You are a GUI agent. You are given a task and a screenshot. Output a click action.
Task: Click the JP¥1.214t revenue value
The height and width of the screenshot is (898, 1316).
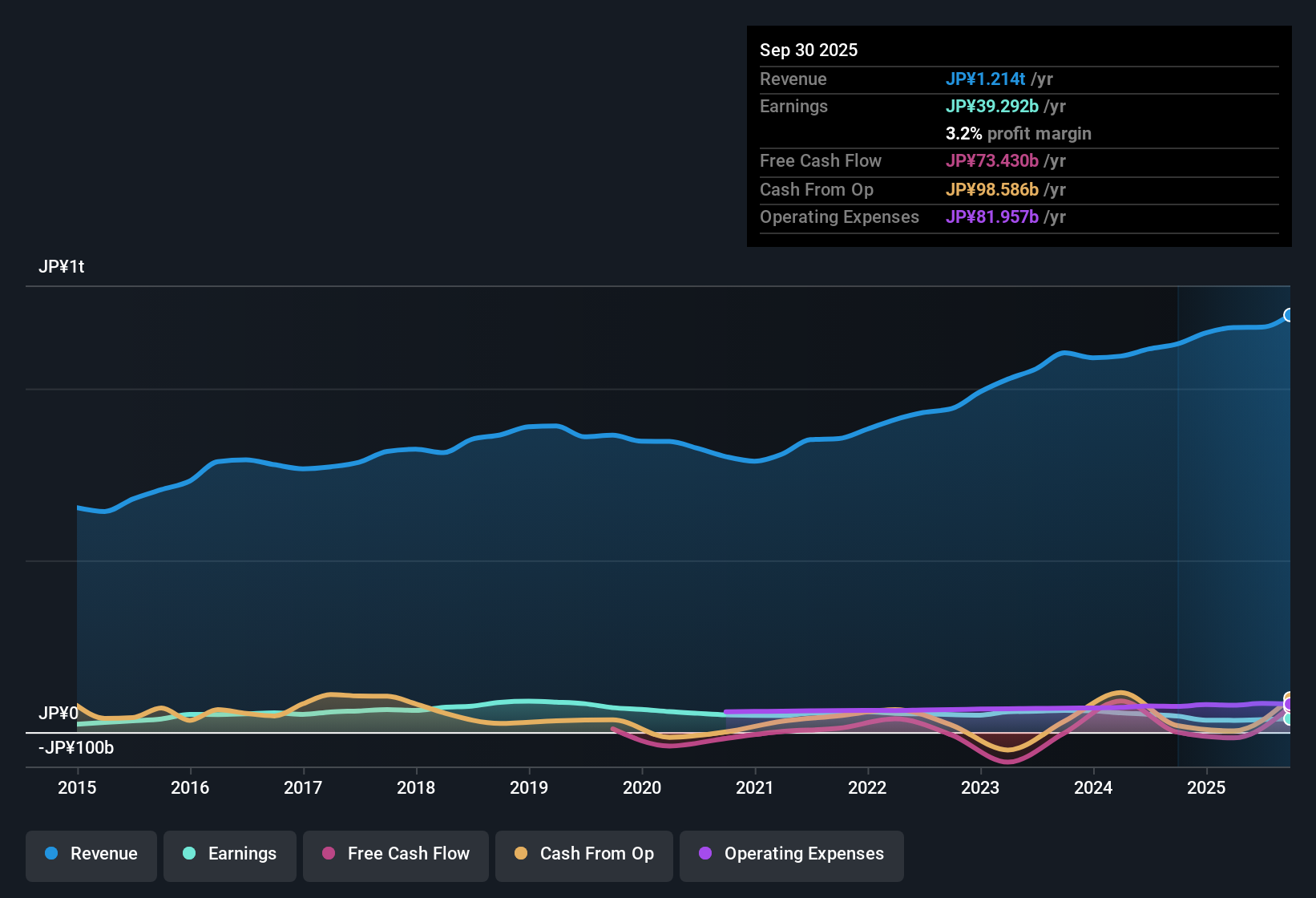click(x=987, y=79)
